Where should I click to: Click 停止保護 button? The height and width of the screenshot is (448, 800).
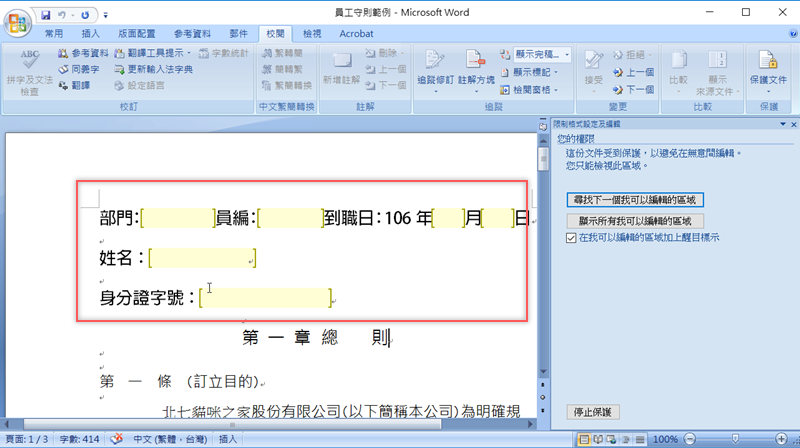click(593, 412)
